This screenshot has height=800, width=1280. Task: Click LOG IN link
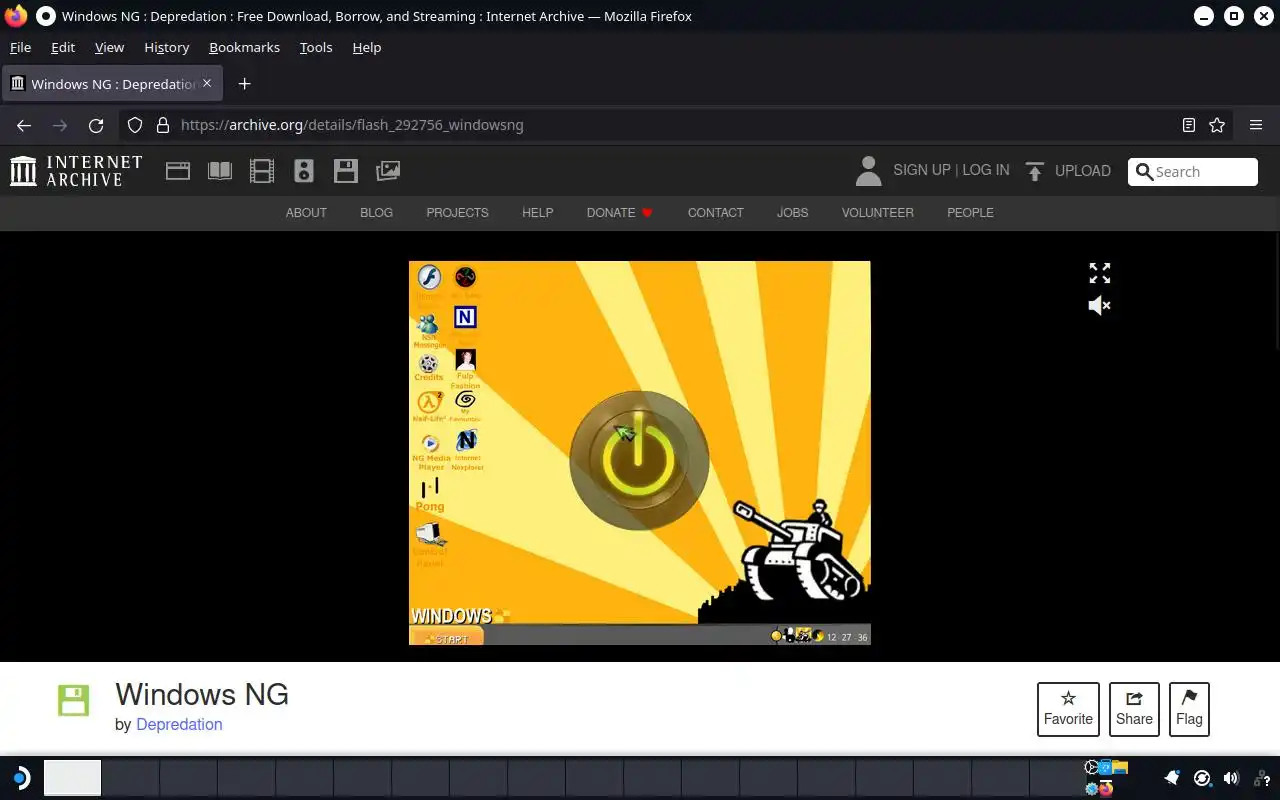(985, 171)
